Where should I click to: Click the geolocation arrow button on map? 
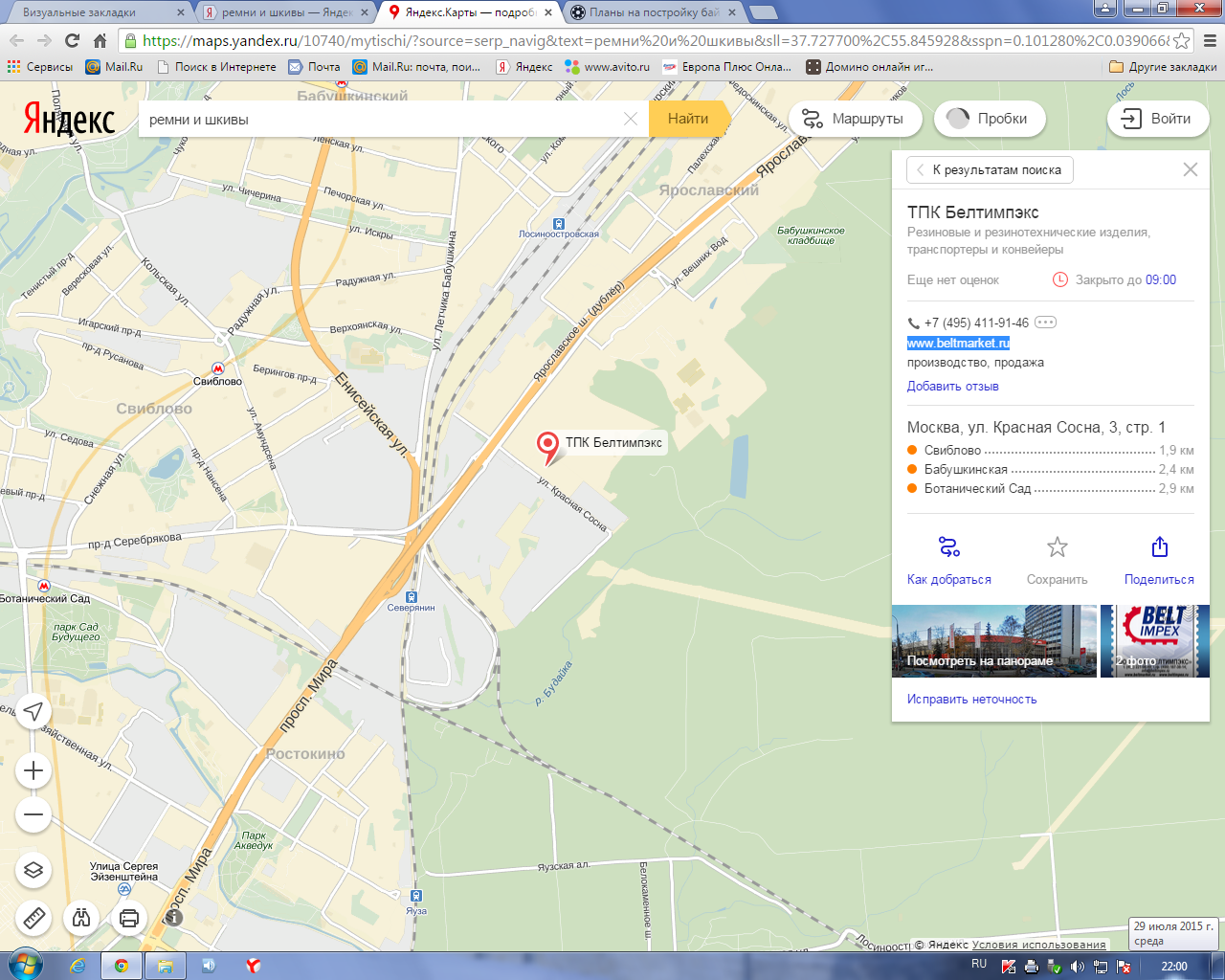tap(33, 711)
